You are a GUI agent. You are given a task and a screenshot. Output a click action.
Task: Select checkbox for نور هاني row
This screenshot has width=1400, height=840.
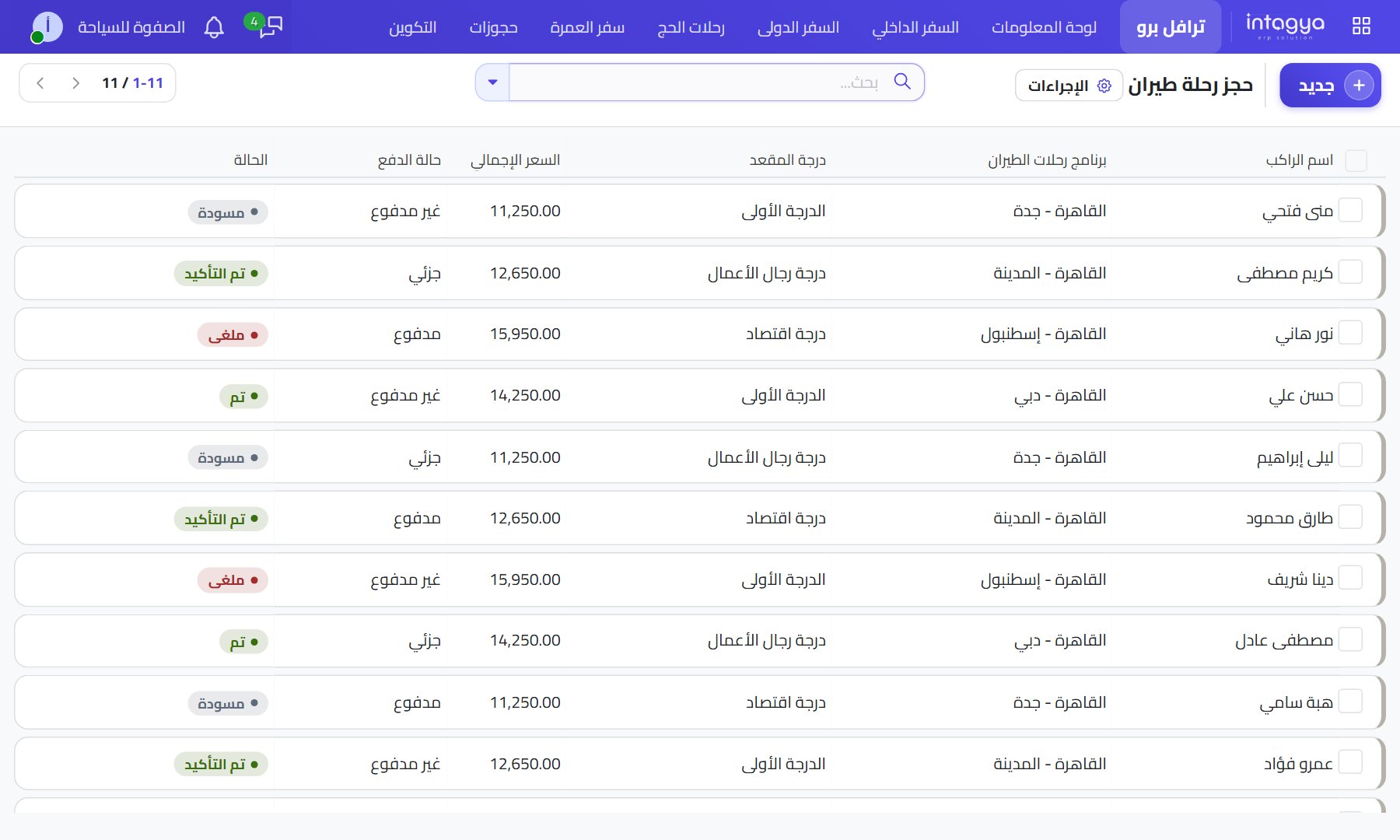pyautogui.click(x=1351, y=332)
